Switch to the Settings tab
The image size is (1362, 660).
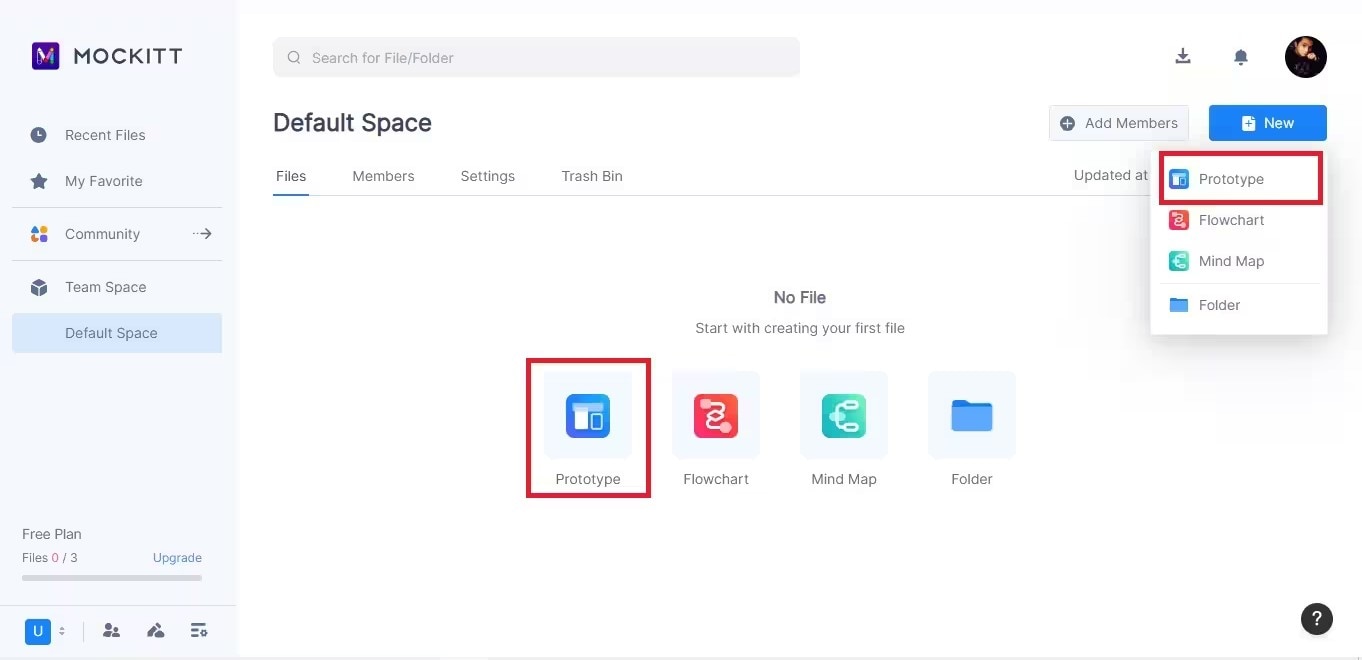point(488,176)
